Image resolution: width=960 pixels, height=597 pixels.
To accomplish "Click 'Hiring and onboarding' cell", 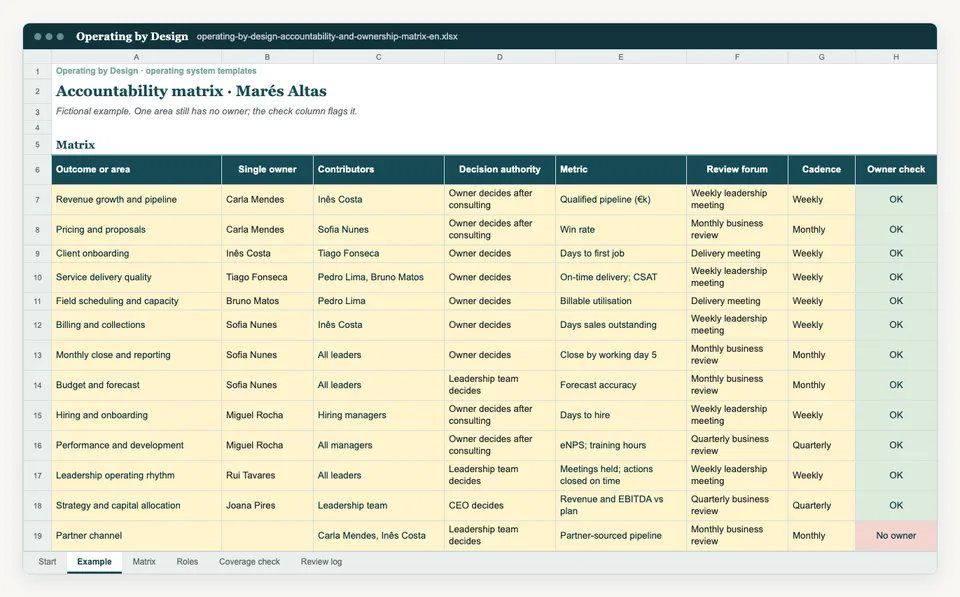I will click(x=136, y=415).
